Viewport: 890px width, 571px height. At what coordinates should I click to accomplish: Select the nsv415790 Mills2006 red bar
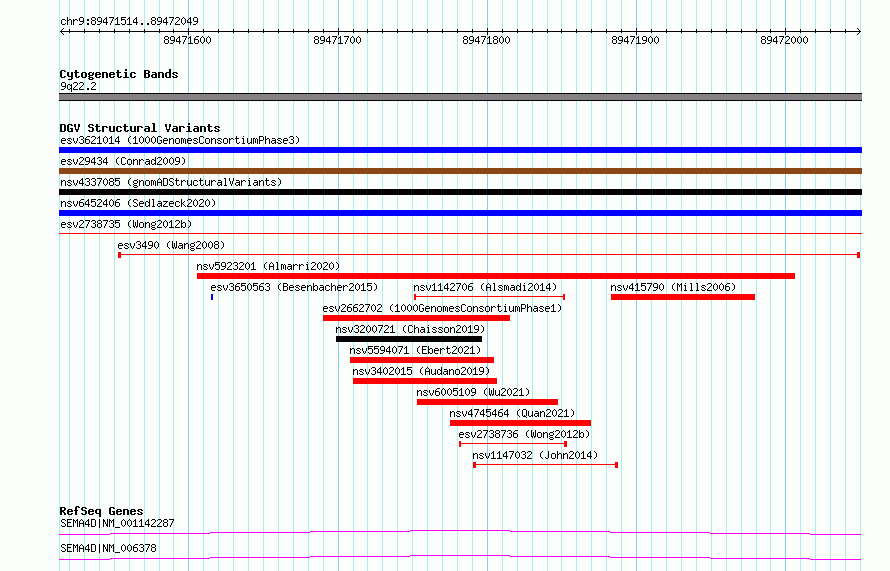pos(683,297)
